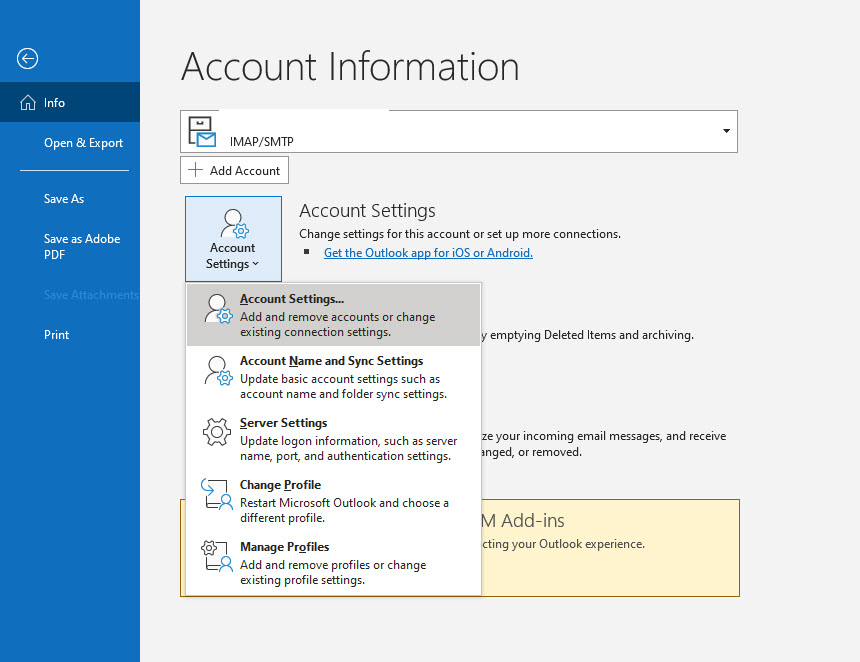Viewport: 860px width, 662px height.
Task: Open Manage Profiles menu entry
Action: point(333,563)
